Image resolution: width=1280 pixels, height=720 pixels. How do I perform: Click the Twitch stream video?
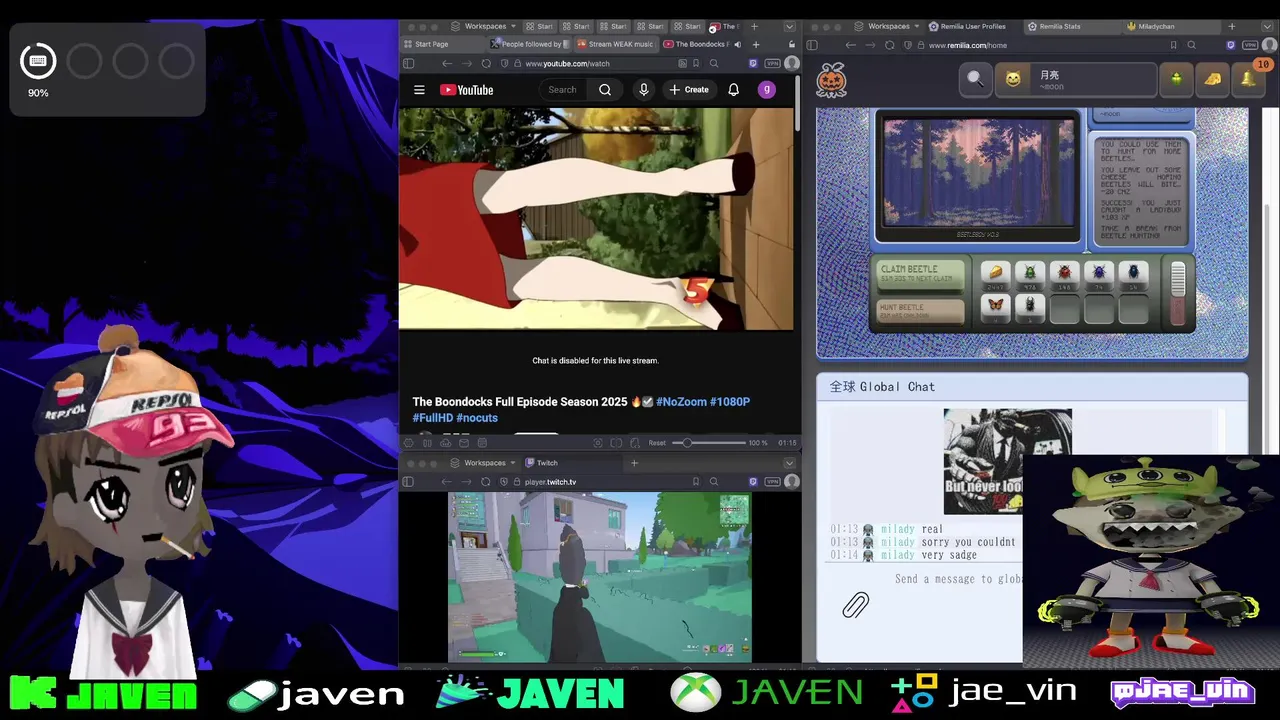tap(600, 576)
